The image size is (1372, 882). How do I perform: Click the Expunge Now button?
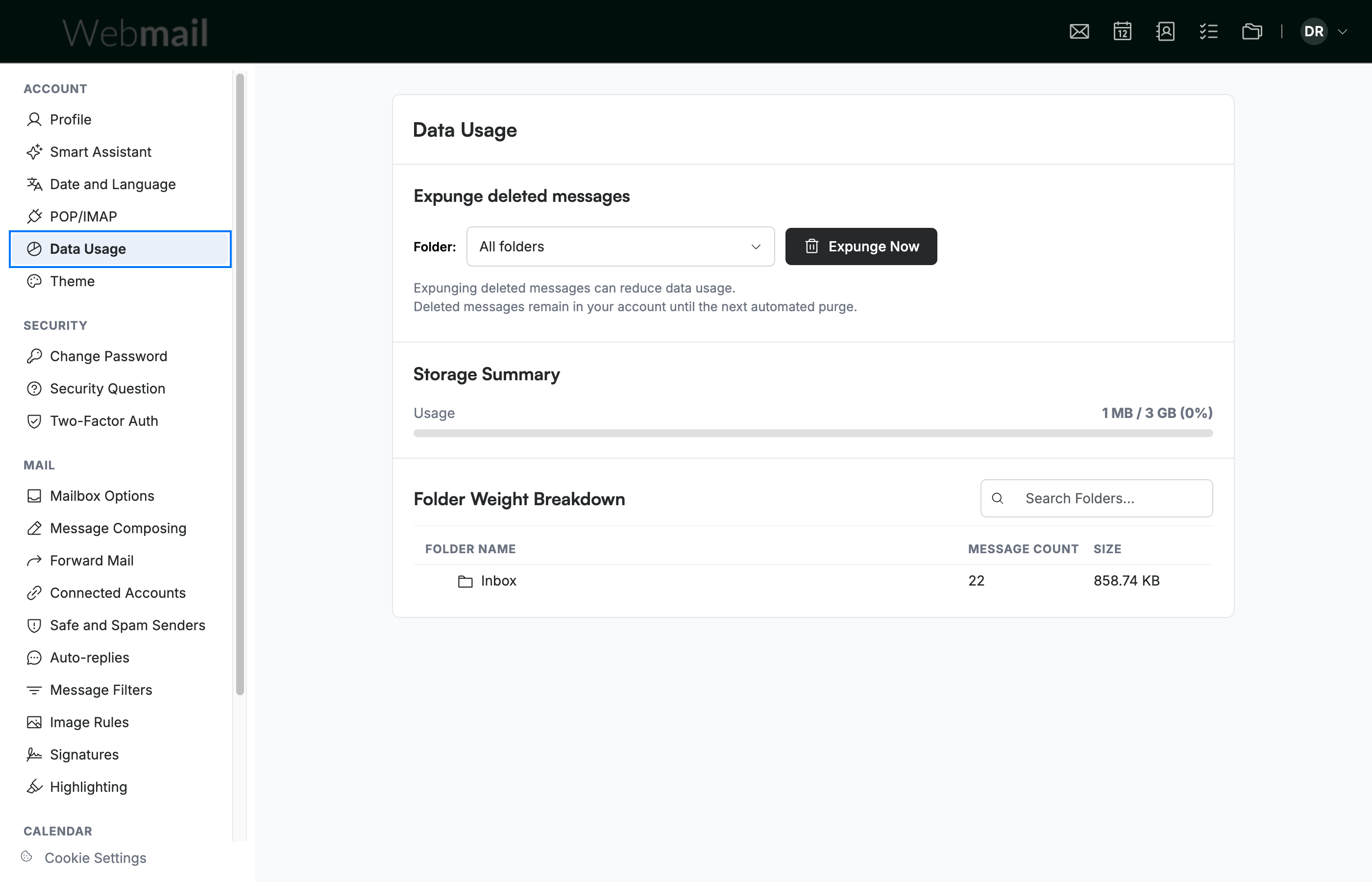point(860,246)
